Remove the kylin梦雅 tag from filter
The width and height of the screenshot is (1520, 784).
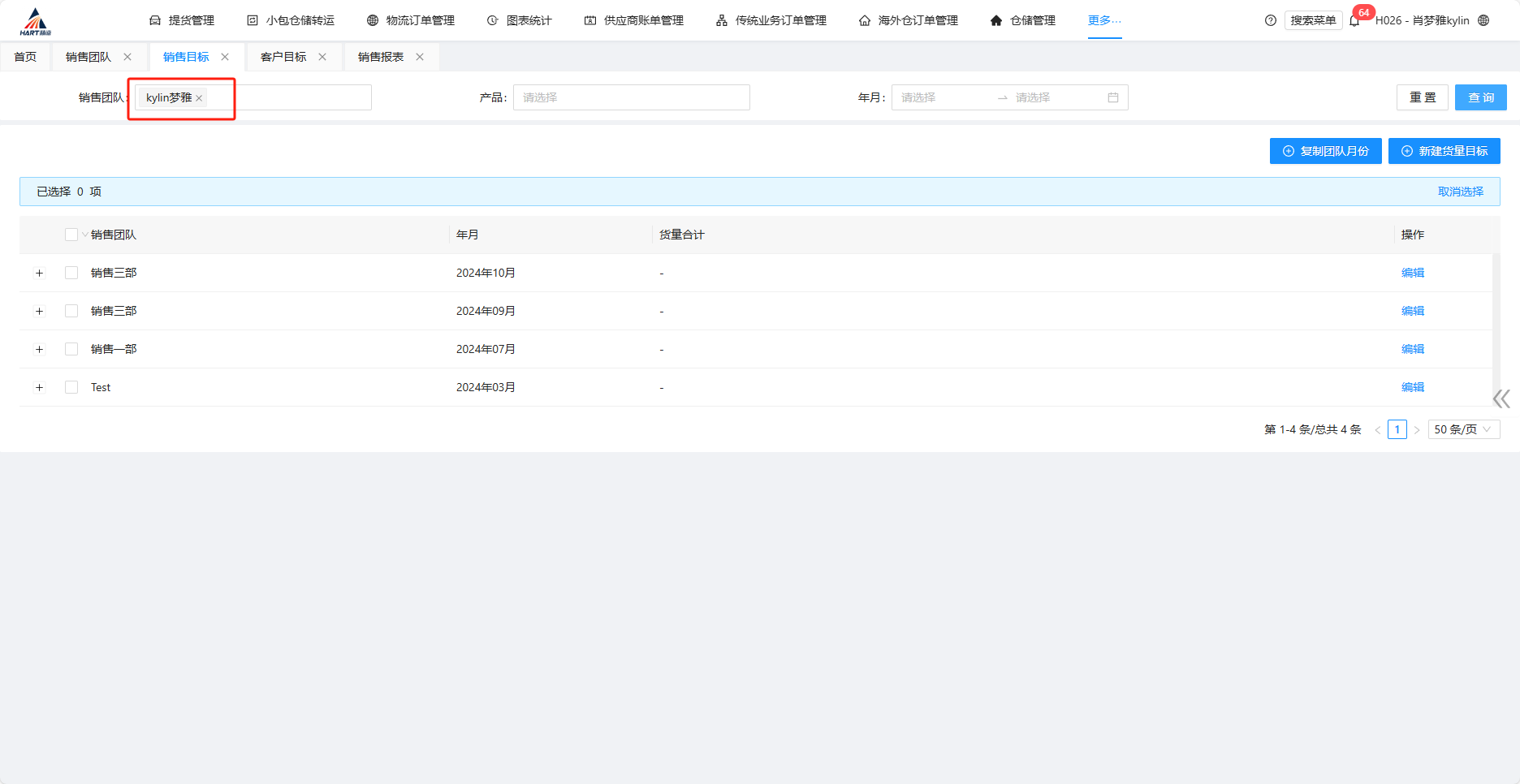[199, 98]
